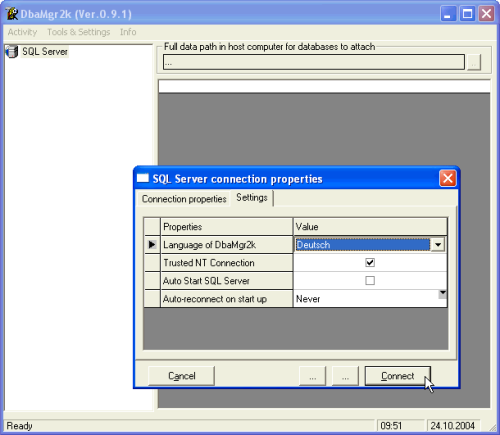Select the current row arrow indicator
500x435 pixels.
tap(152, 245)
